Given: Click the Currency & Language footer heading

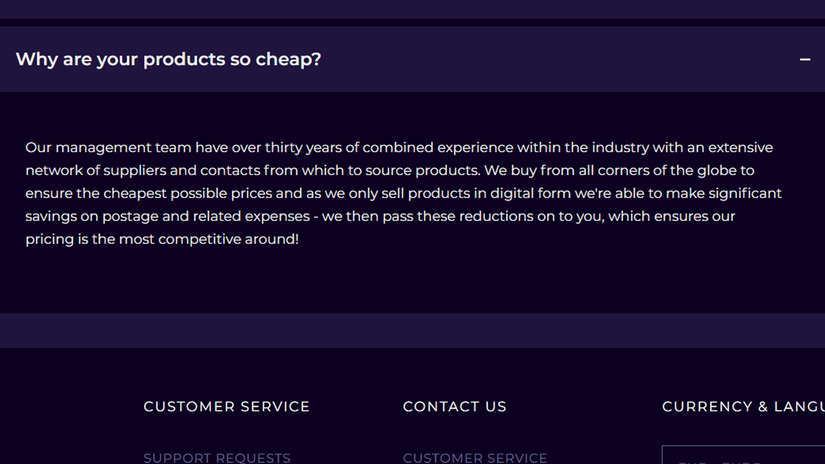Looking at the screenshot, I should click(x=743, y=407).
